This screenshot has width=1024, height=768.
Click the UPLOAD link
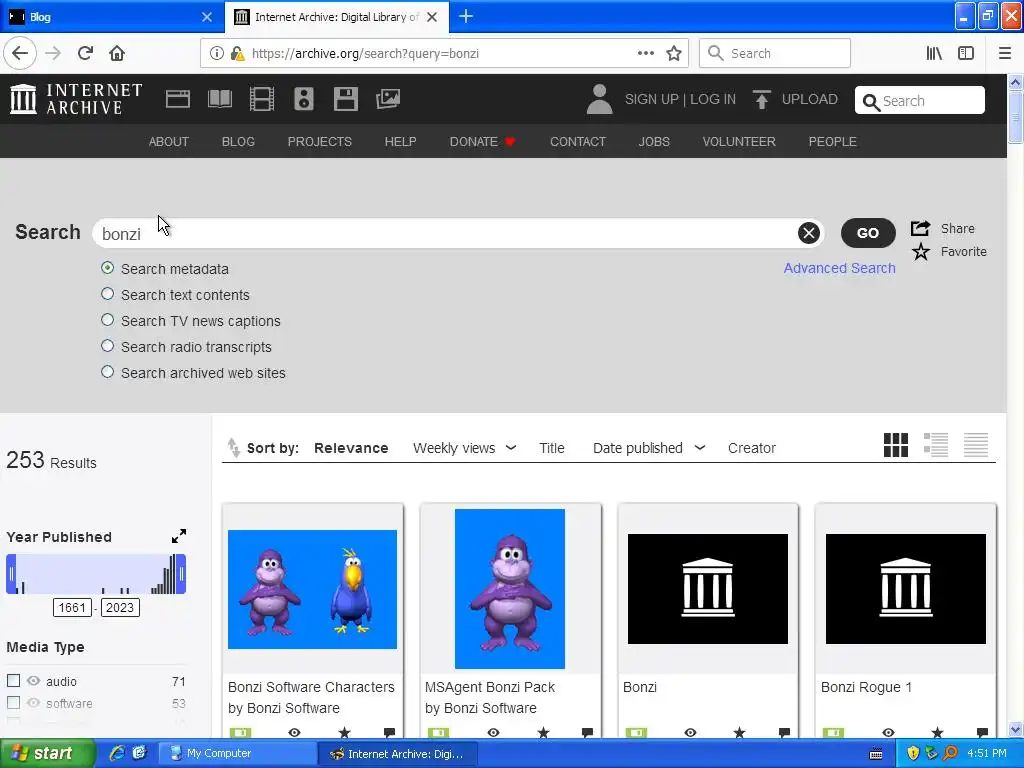[809, 99]
